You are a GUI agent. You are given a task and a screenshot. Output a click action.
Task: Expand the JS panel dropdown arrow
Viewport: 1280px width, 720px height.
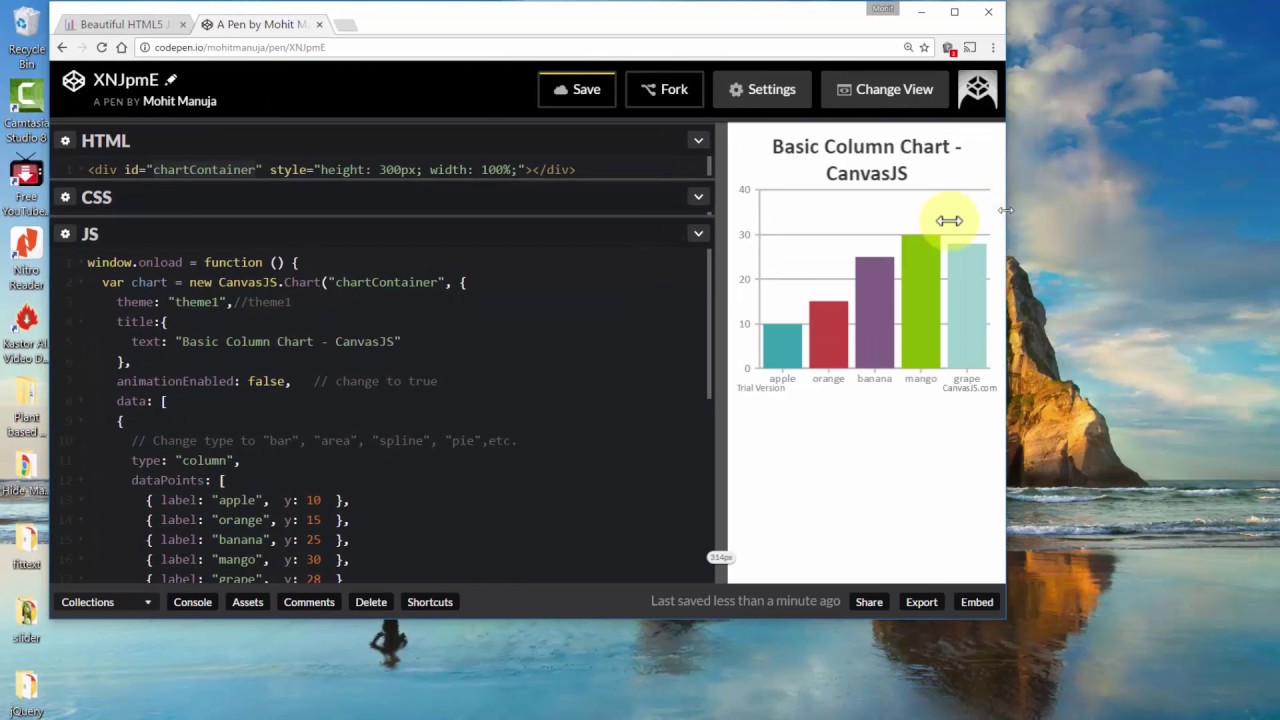click(x=698, y=234)
